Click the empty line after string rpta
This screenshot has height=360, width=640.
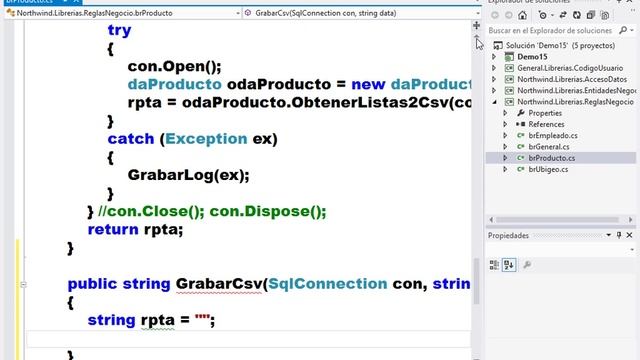248,338
